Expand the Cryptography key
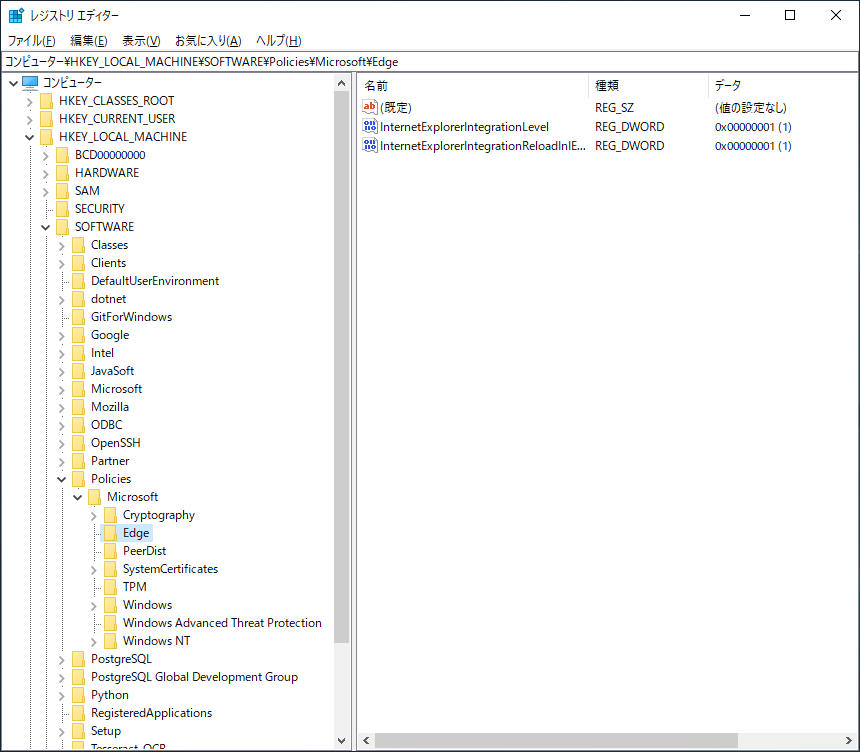This screenshot has height=752, width=860. pos(93,515)
